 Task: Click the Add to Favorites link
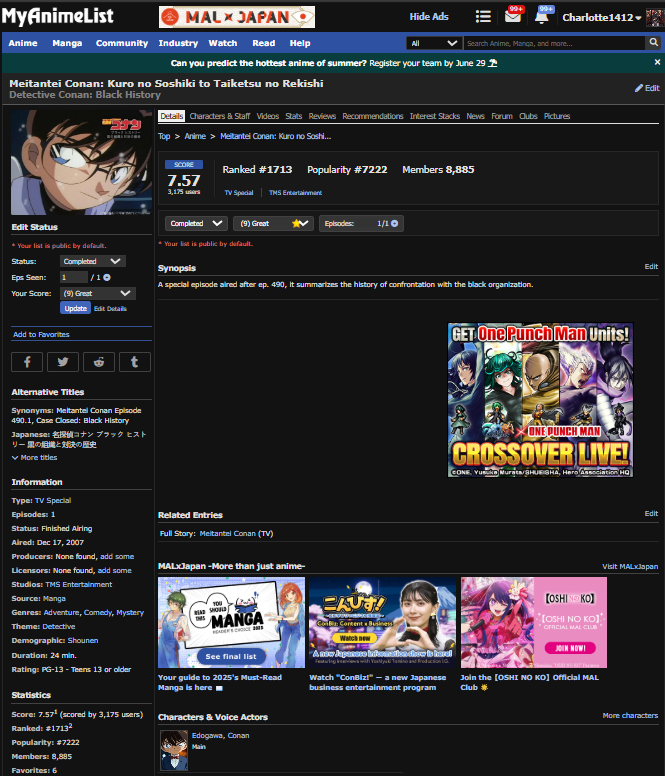tap(41, 334)
